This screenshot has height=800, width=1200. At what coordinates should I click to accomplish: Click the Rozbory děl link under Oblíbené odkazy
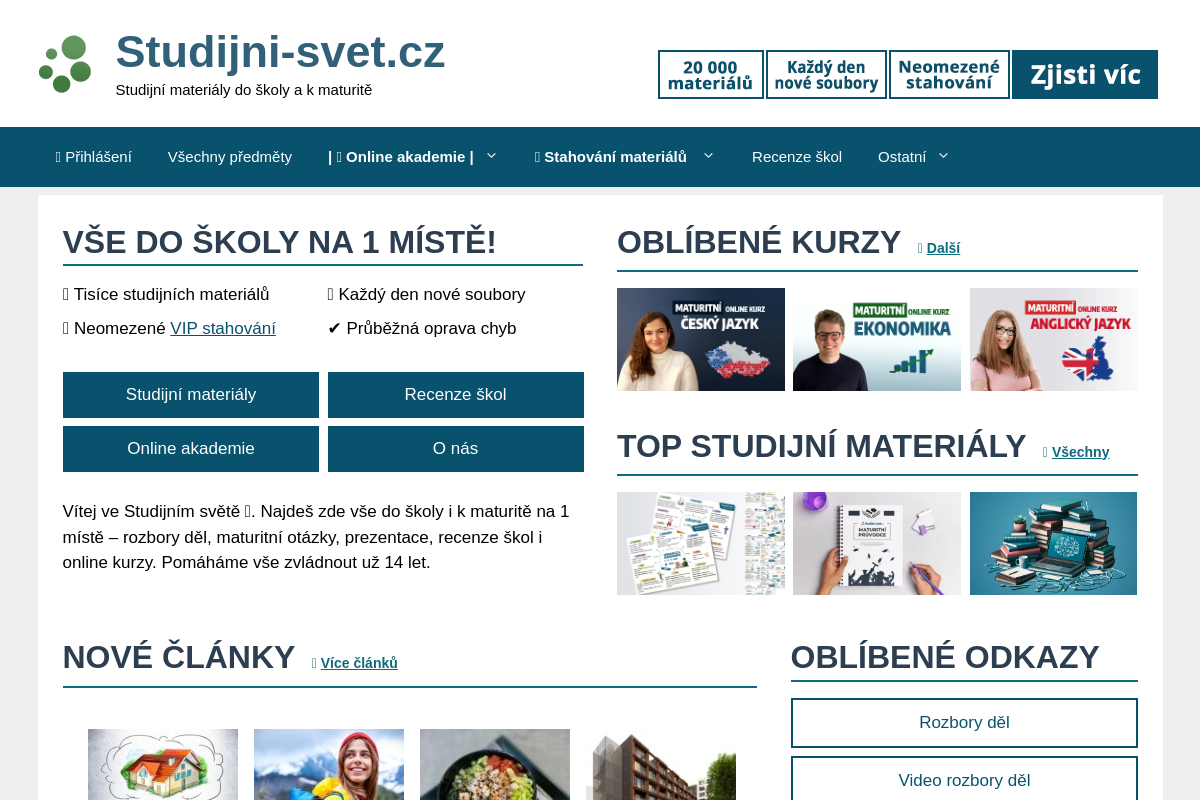(963, 722)
